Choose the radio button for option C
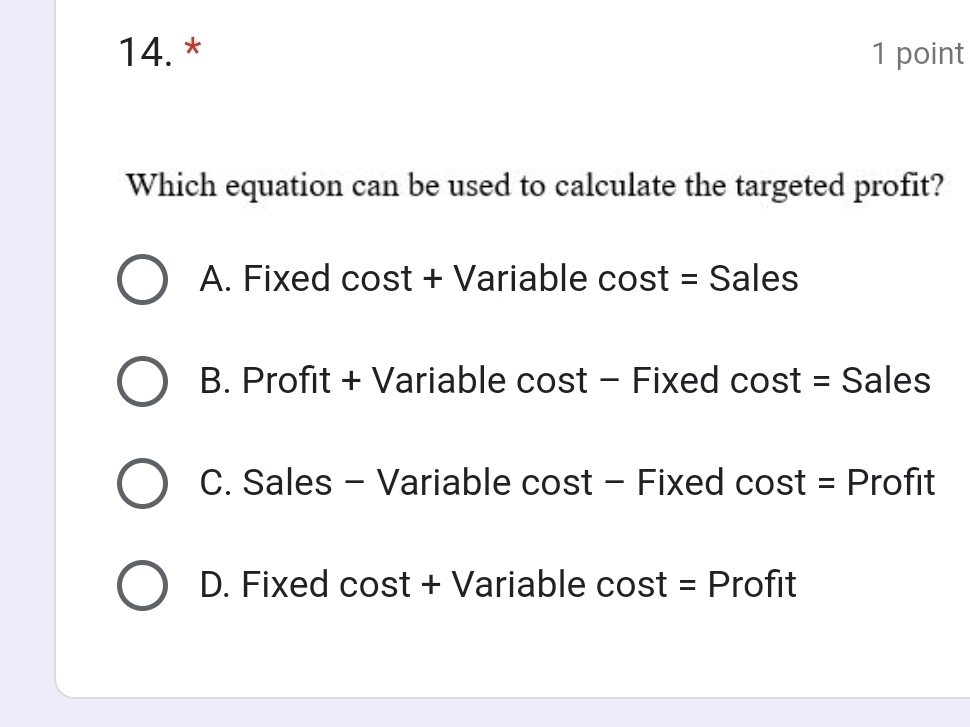The width and height of the screenshot is (970, 727). click(142, 484)
